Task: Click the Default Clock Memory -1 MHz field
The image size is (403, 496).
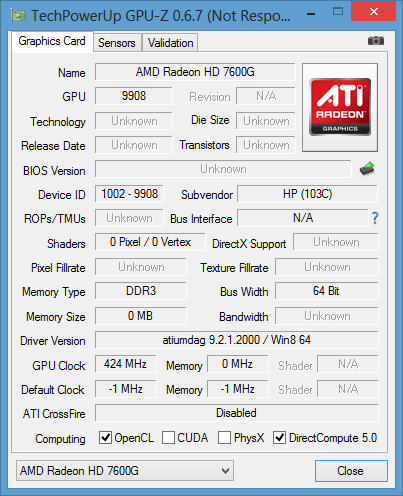Action: [x=238, y=389]
